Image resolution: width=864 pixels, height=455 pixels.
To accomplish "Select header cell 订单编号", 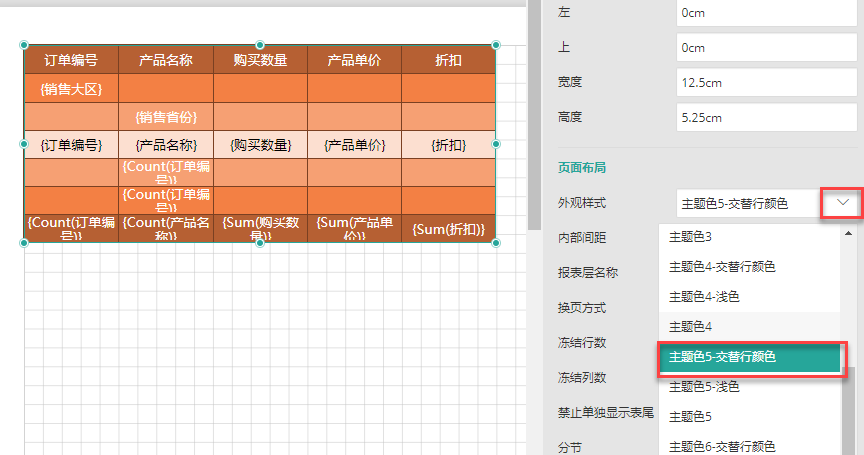I will click(x=71, y=59).
